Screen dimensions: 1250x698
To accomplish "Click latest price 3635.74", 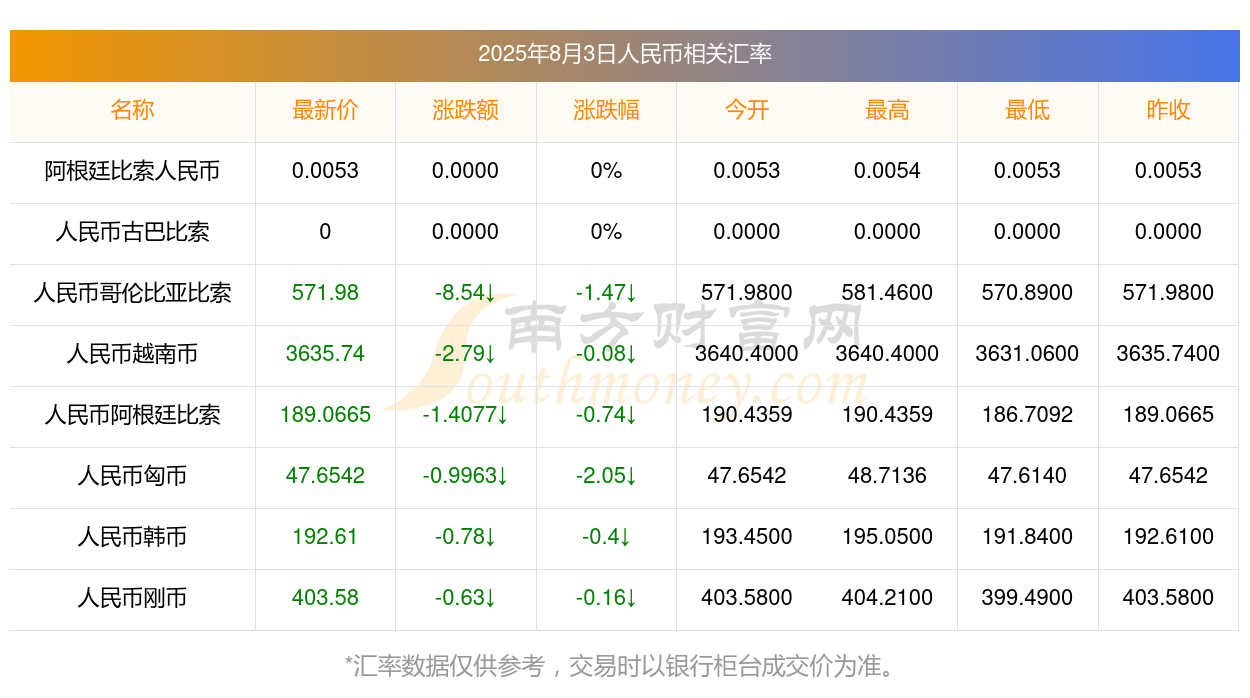I will [x=325, y=354].
